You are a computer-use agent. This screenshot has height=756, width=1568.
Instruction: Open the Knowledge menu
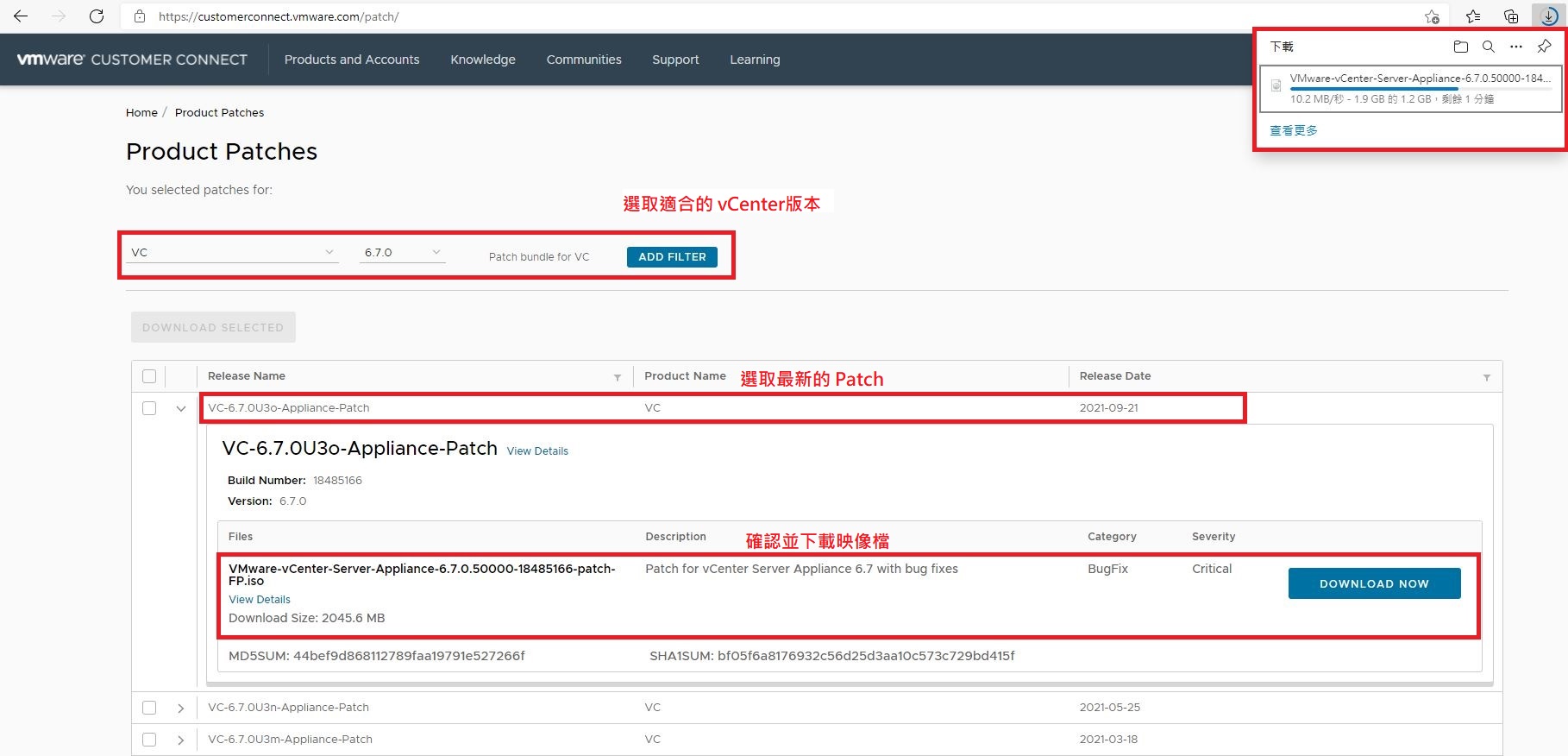(483, 60)
